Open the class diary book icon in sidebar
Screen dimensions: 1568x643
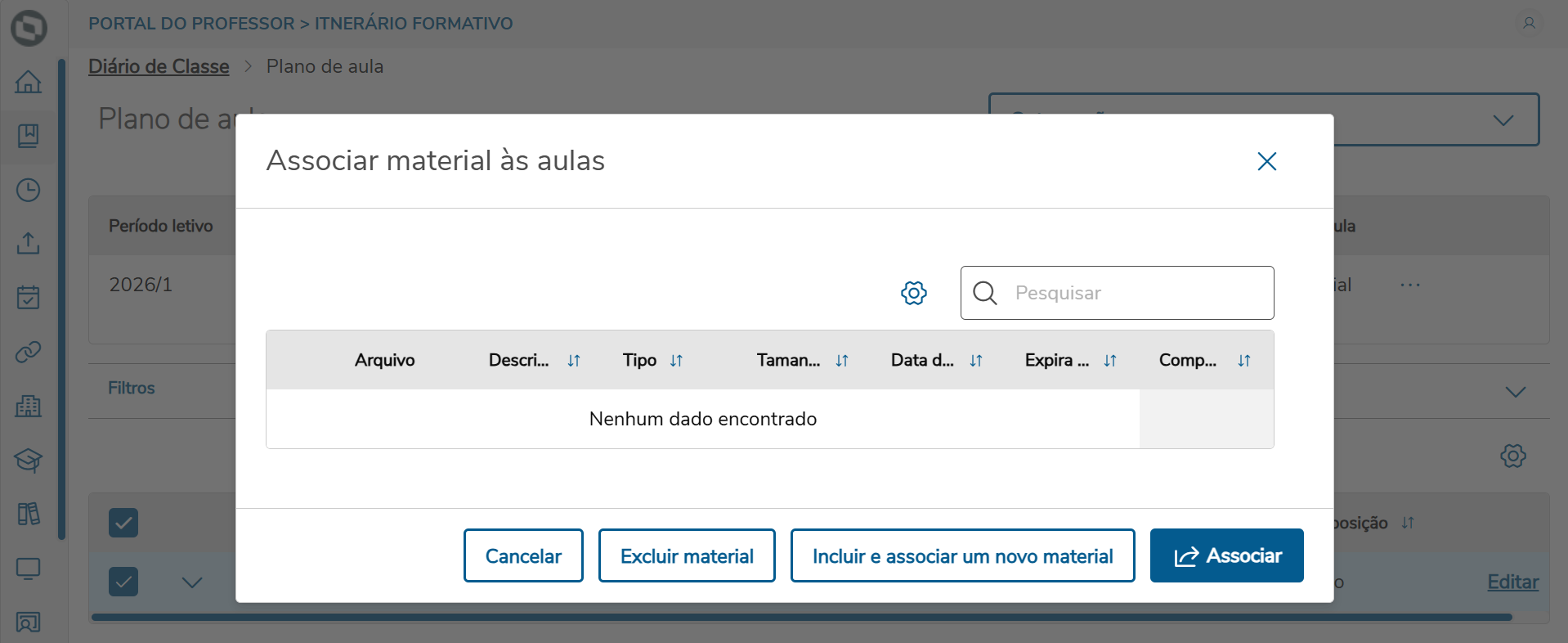point(29,136)
